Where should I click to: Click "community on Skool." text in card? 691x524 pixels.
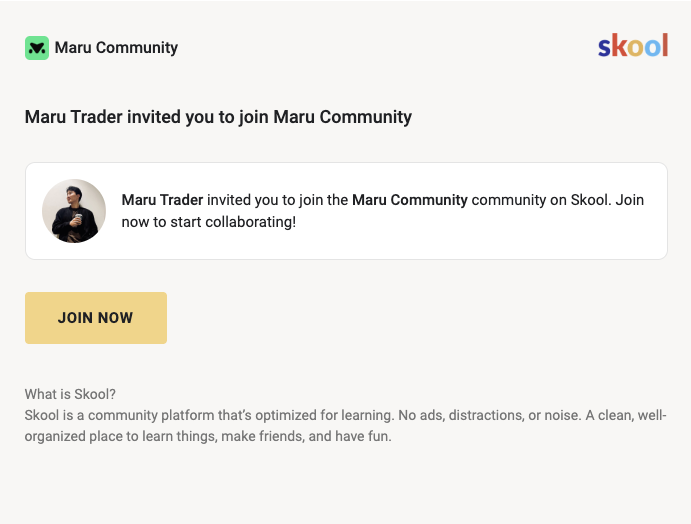click(x=528, y=200)
